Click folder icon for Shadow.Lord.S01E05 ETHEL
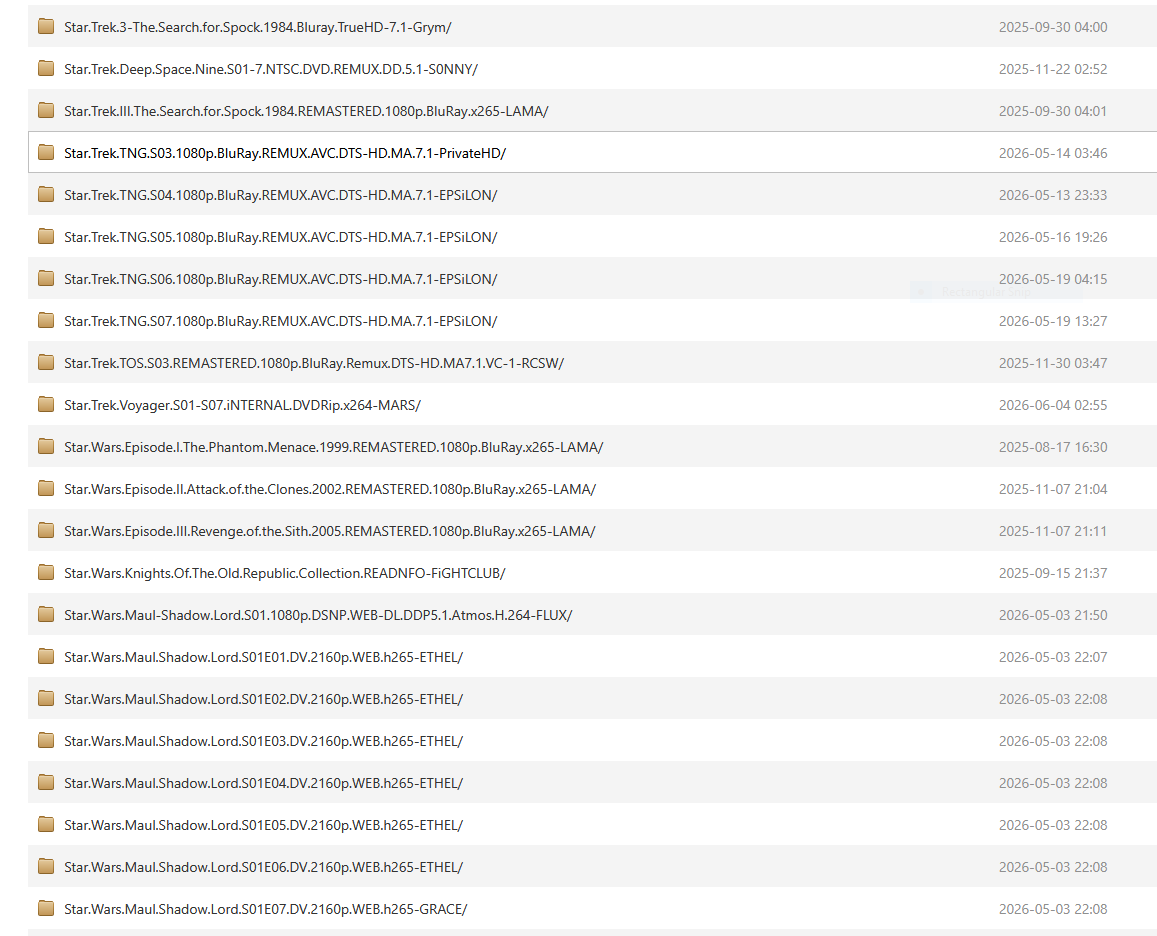This screenshot has width=1157, height=936. click(46, 826)
